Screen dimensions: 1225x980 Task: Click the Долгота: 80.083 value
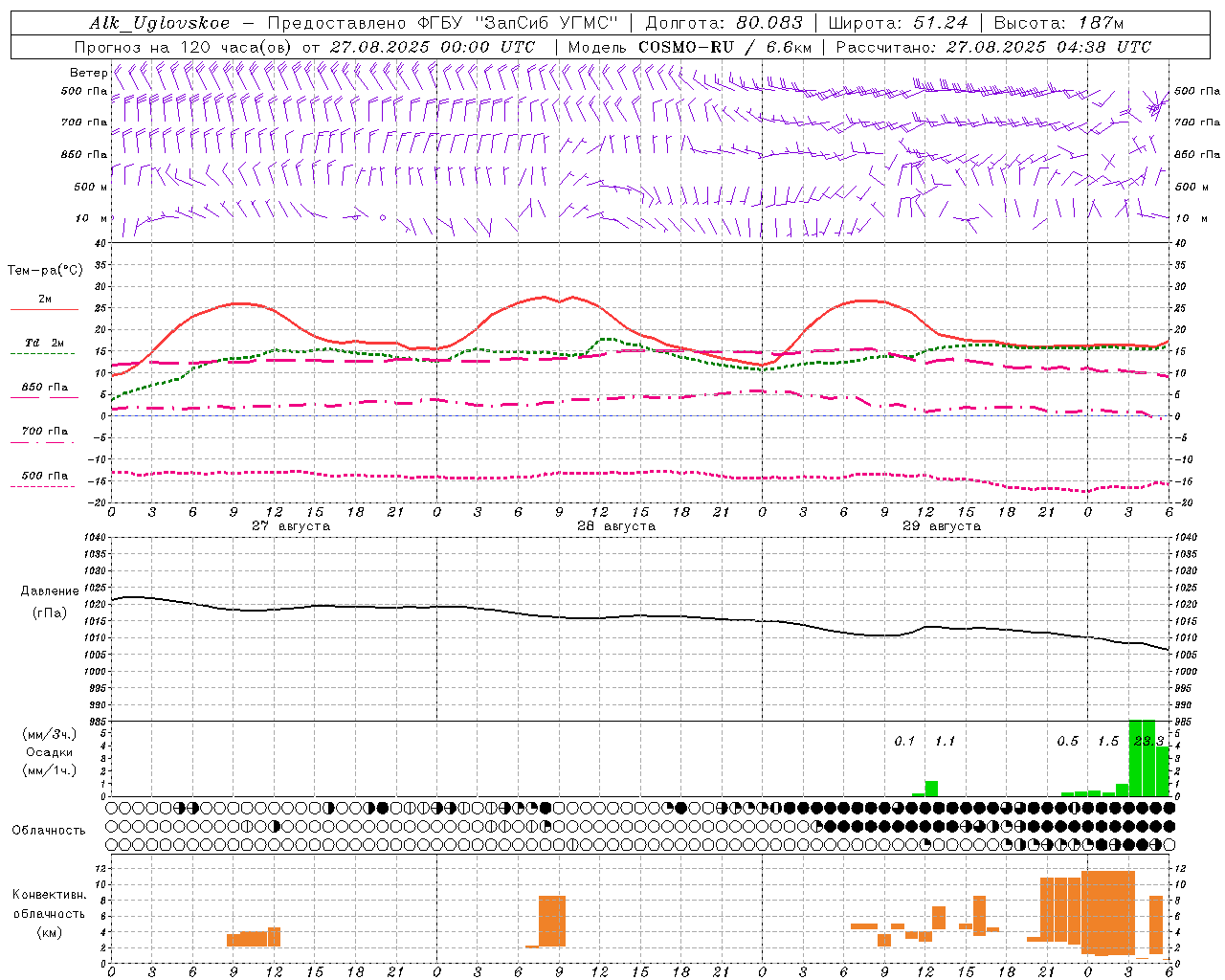724,23
